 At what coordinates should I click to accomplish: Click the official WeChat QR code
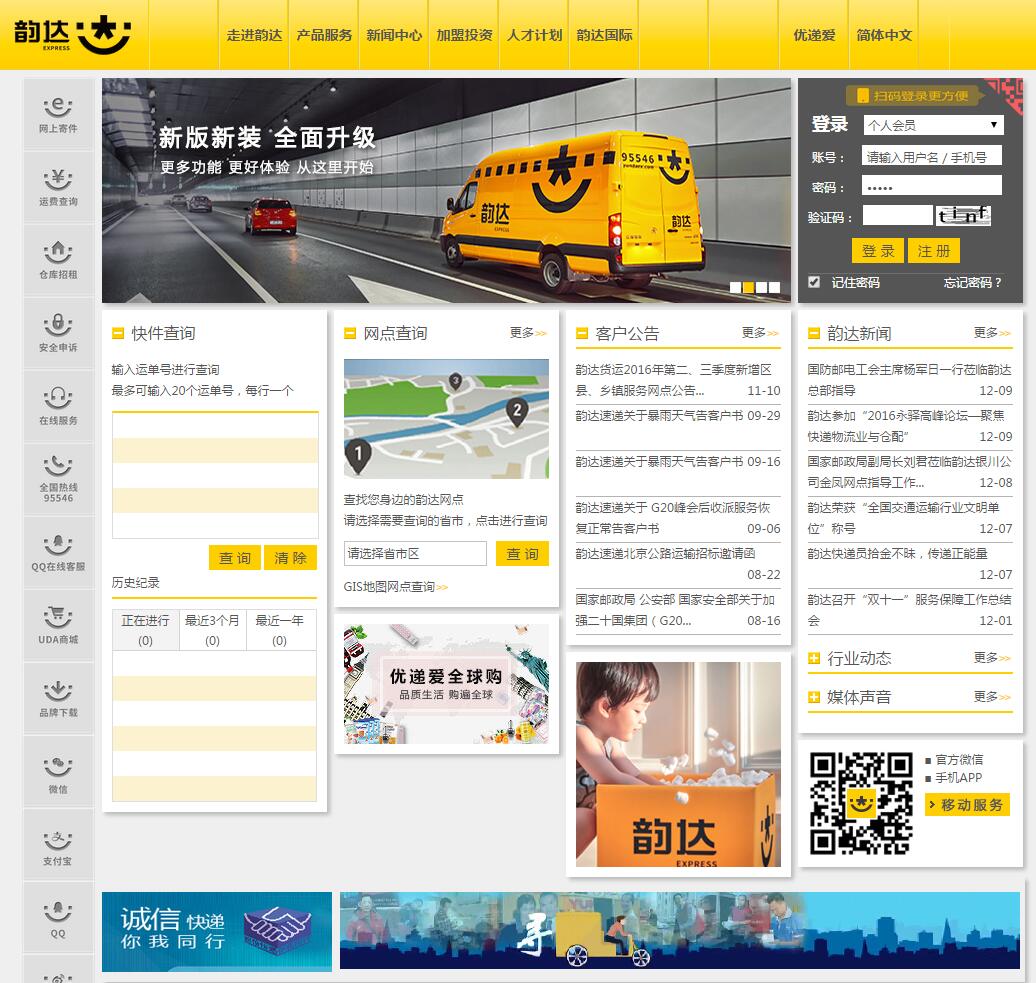861,803
